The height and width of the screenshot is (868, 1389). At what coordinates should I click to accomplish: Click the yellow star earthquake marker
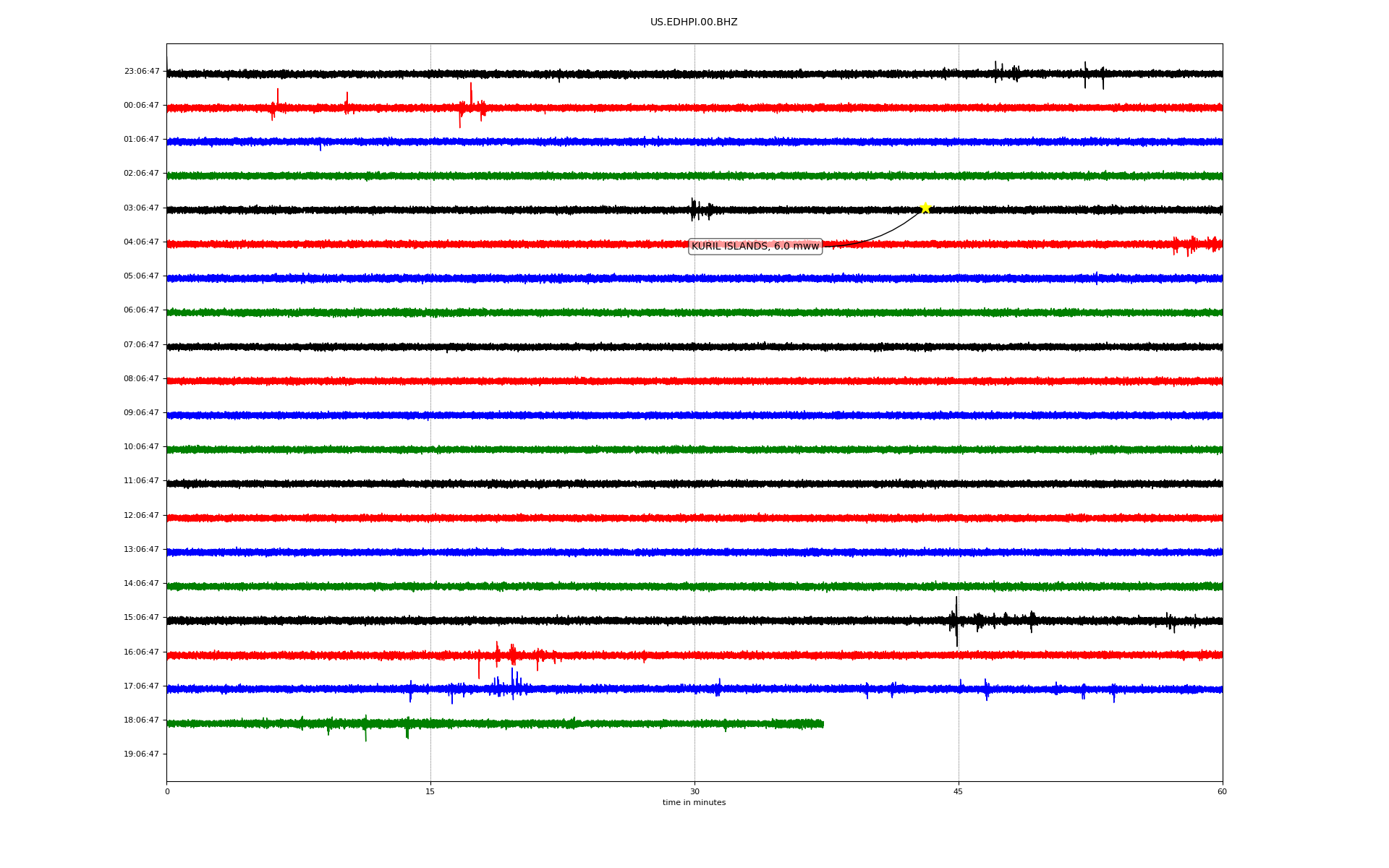925,208
